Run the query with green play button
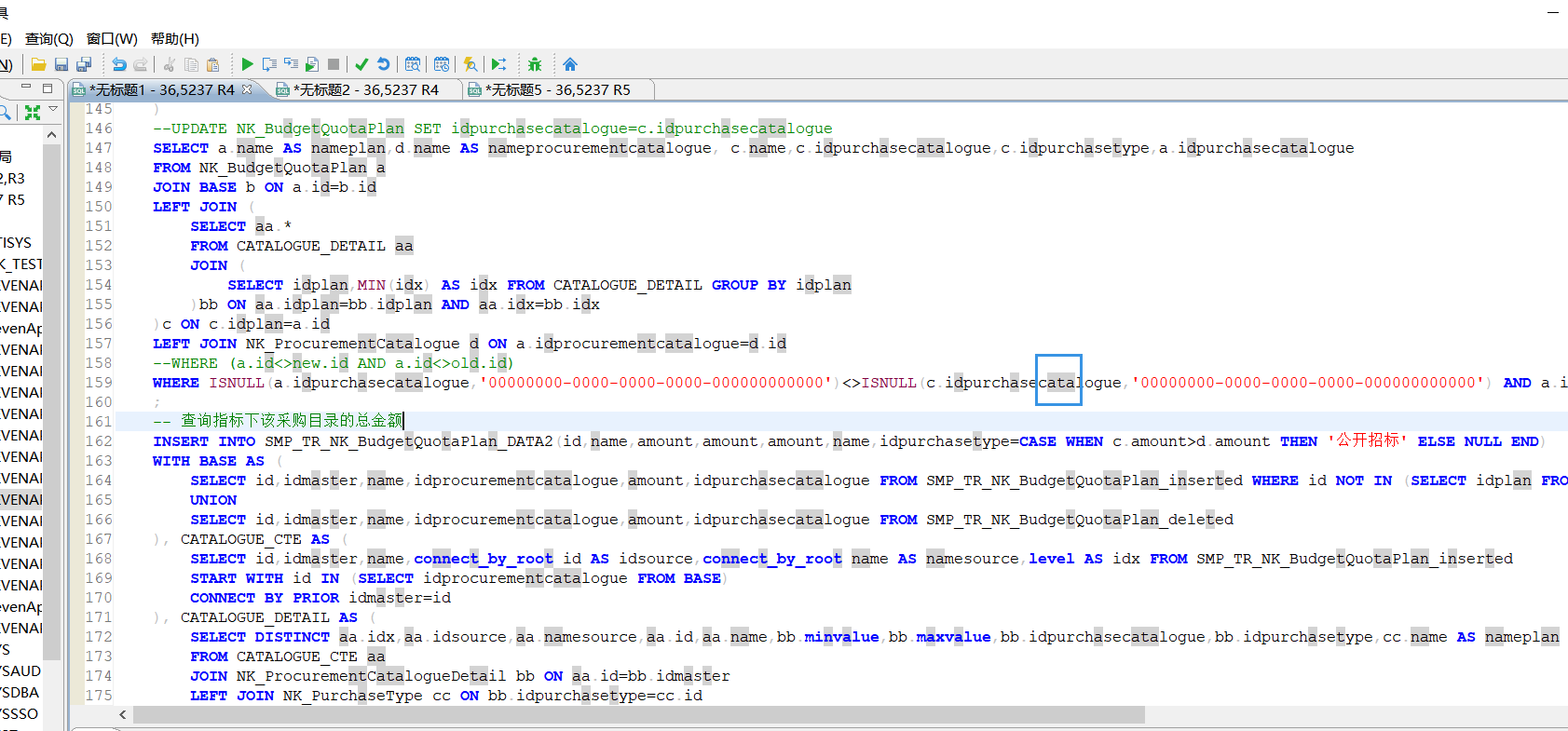Viewport: 1568px width, 731px height. coord(247,64)
